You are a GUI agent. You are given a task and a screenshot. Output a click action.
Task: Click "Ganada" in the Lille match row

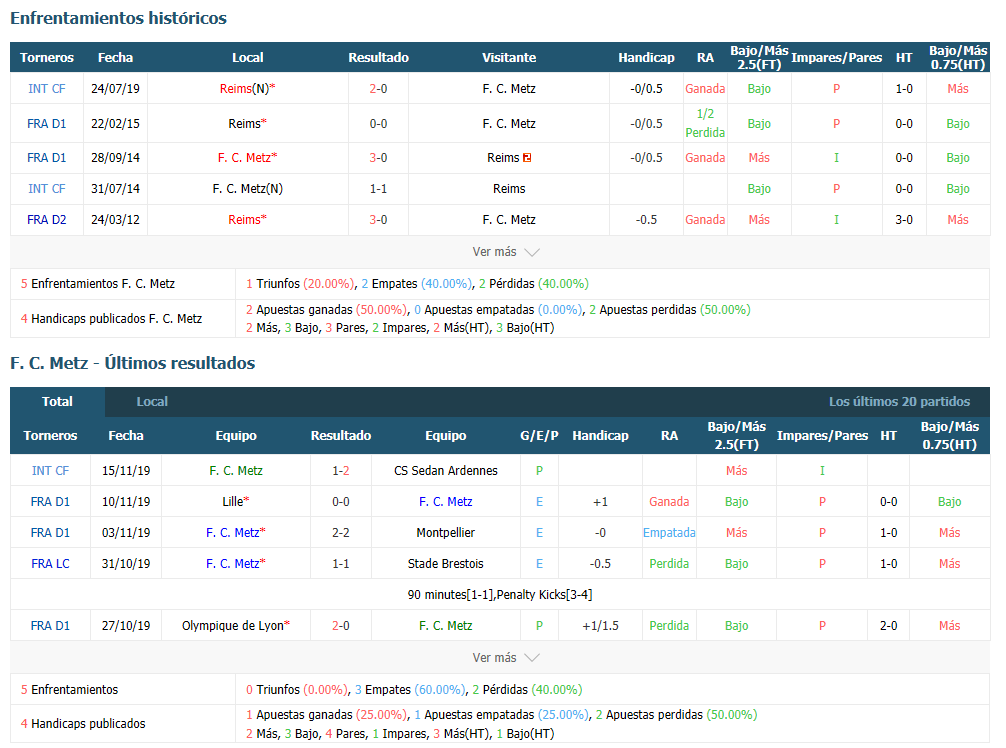[x=669, y=502]
